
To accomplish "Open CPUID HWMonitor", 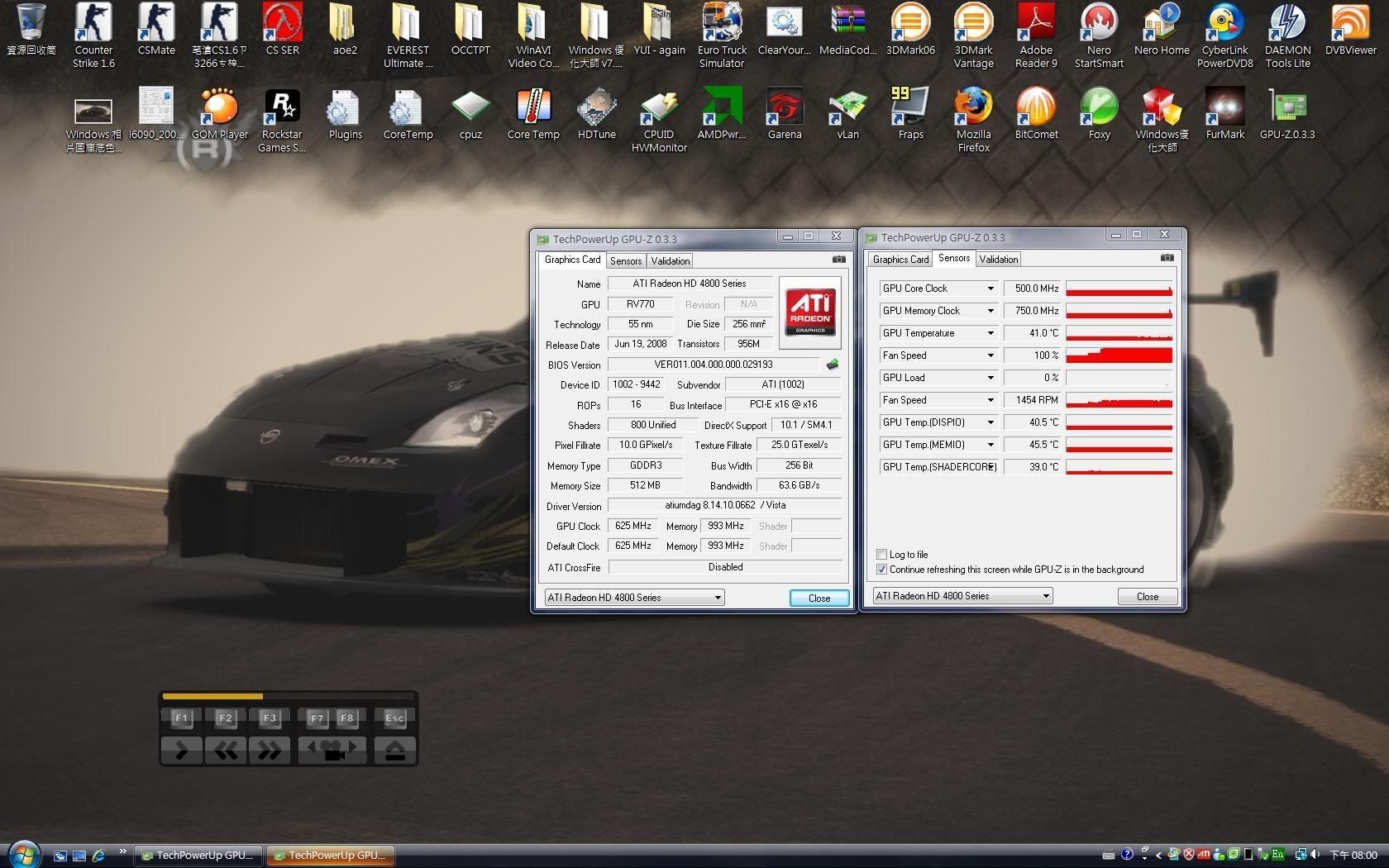I will click(x=659, y=120).
